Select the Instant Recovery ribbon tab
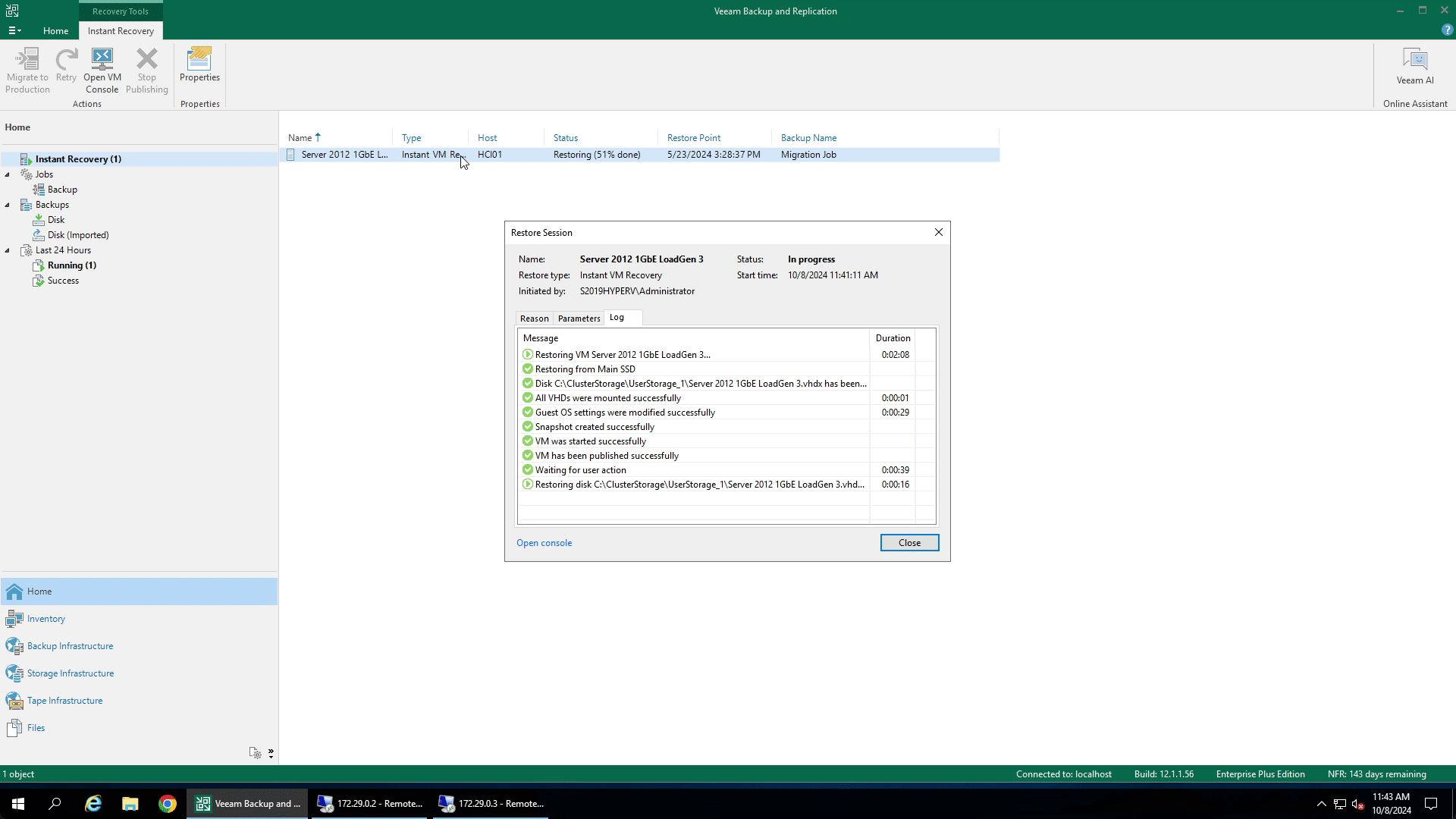The height and width of the screenshot is (819, 1456). [x=121, y=31]
